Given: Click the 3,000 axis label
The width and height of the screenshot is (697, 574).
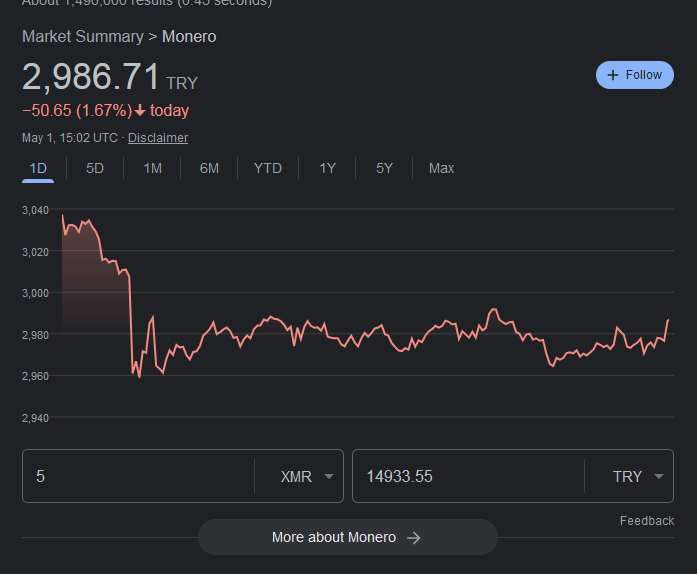Looking at the screenshot, I should tap(36, 293).
